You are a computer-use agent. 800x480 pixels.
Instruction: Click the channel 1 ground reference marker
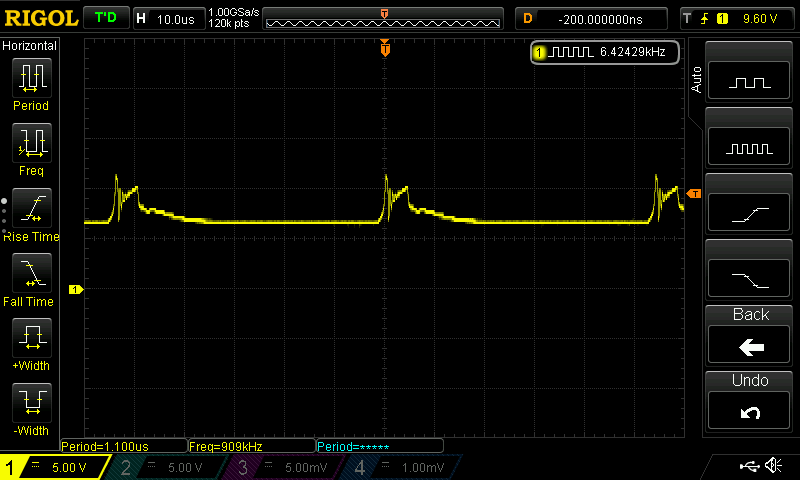click(x=76, y=289)
